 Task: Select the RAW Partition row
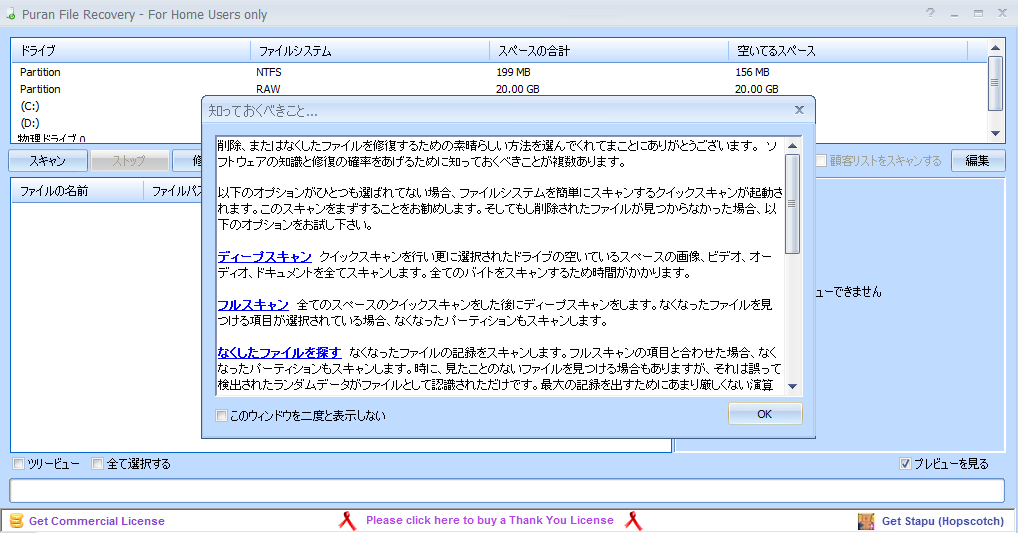pos(499,89)
